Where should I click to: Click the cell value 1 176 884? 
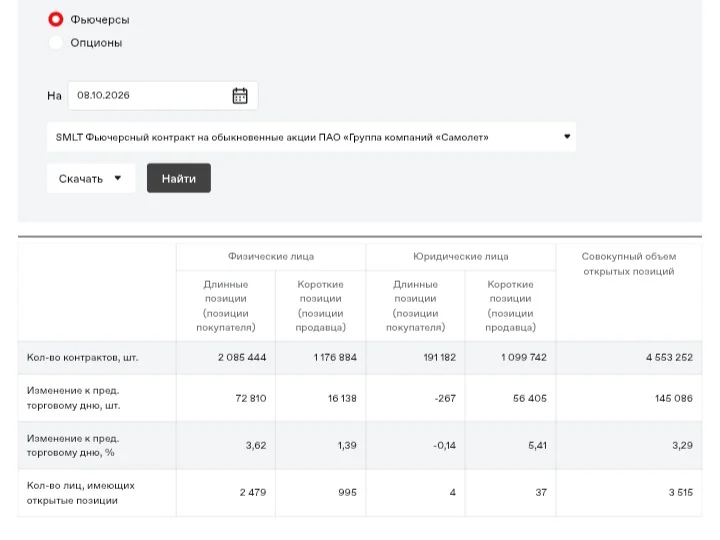tap(335, 357)
